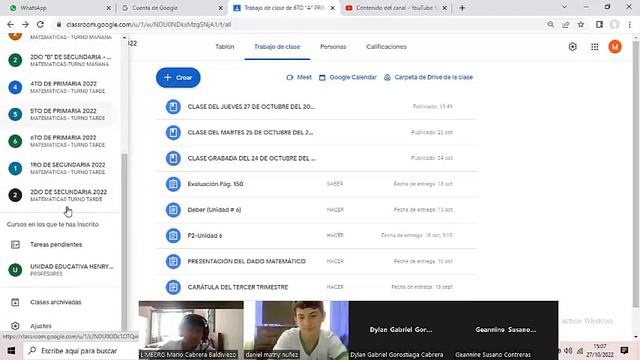Image resolution: width=640 pixels, height=360 pixels.
Task: Open Classroom settings gear icon
Action: point(573,47)
